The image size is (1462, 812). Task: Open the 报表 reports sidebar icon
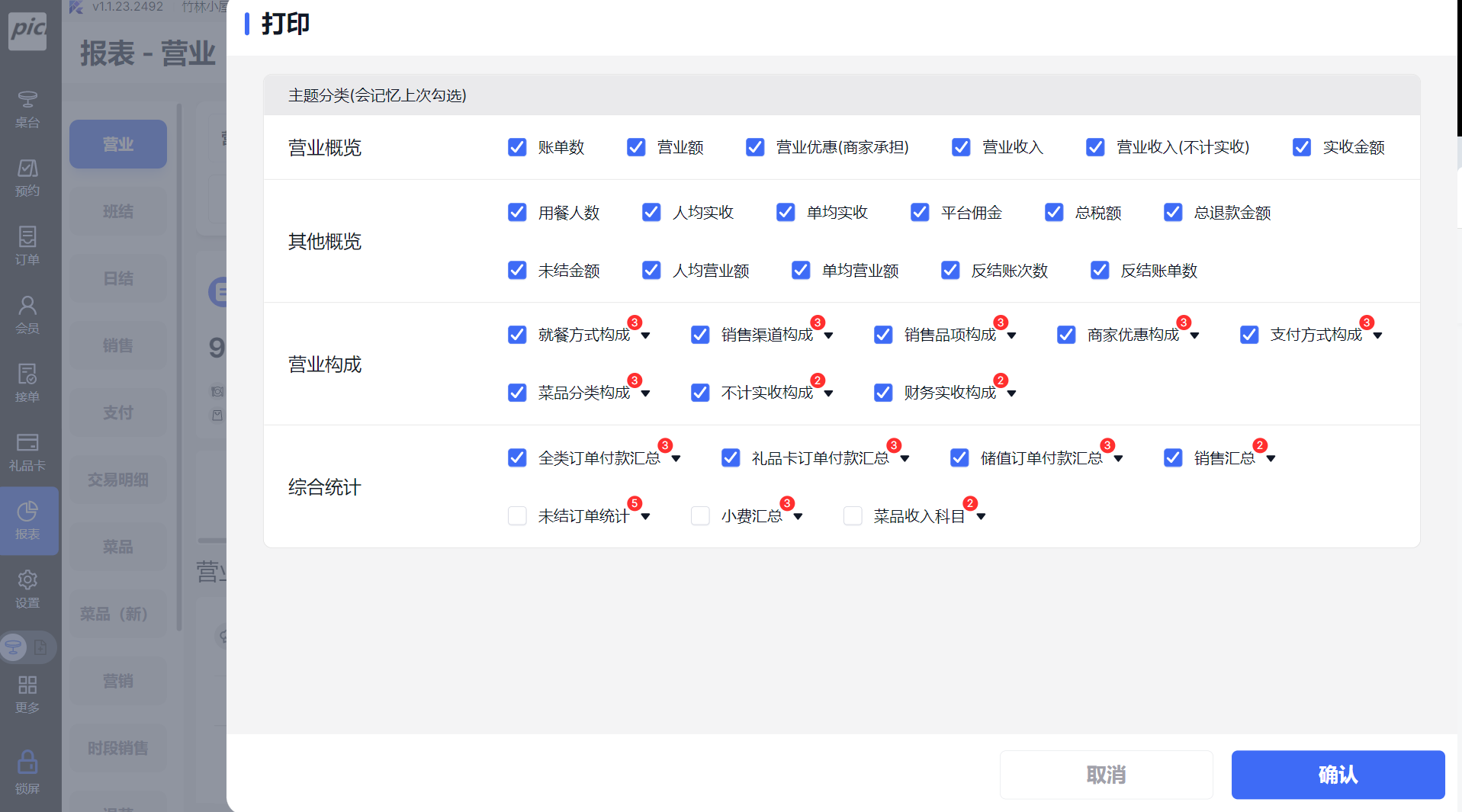[27, 521]
